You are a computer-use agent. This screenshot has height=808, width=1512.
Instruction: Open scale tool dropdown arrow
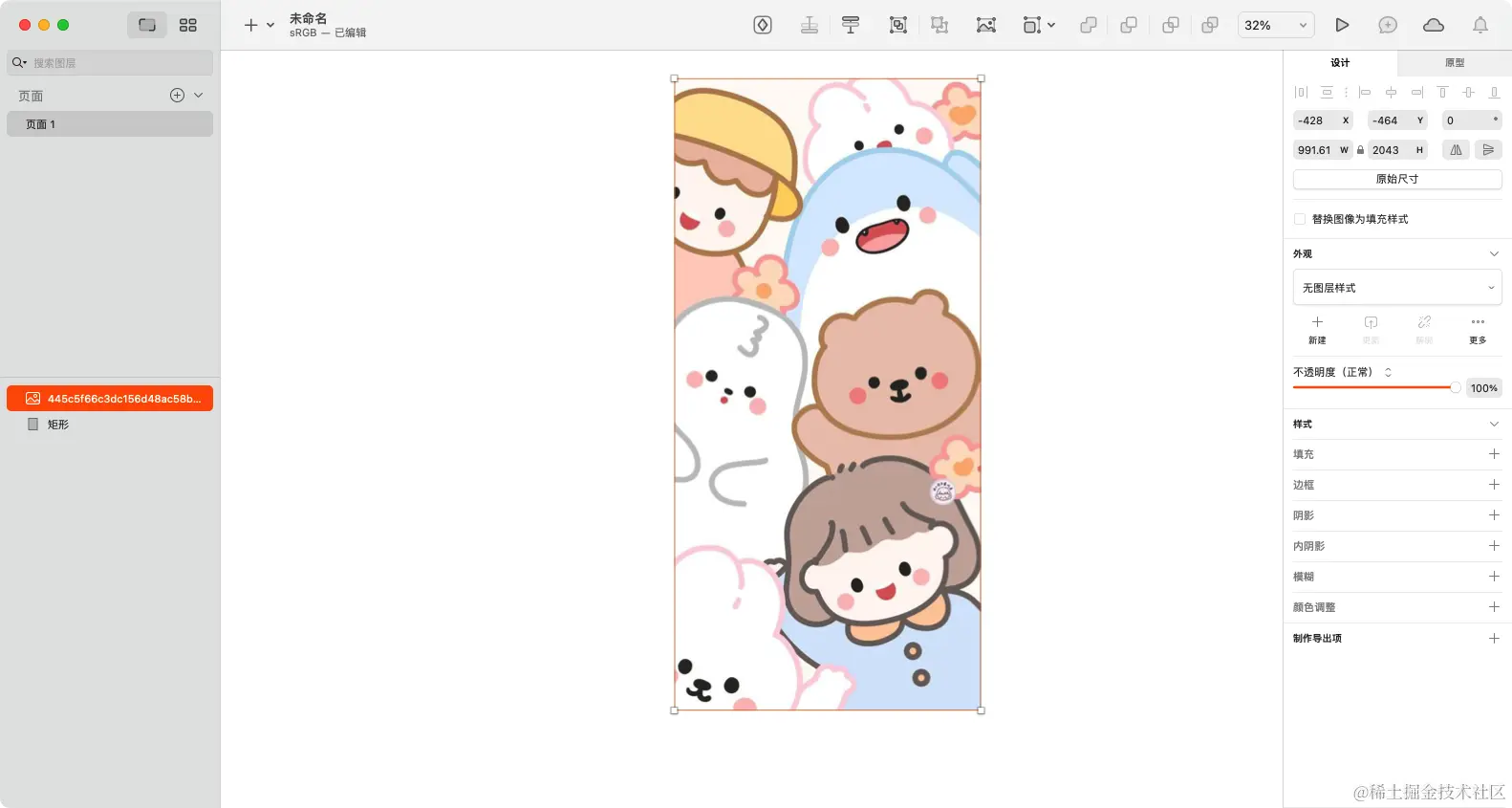1051,25
